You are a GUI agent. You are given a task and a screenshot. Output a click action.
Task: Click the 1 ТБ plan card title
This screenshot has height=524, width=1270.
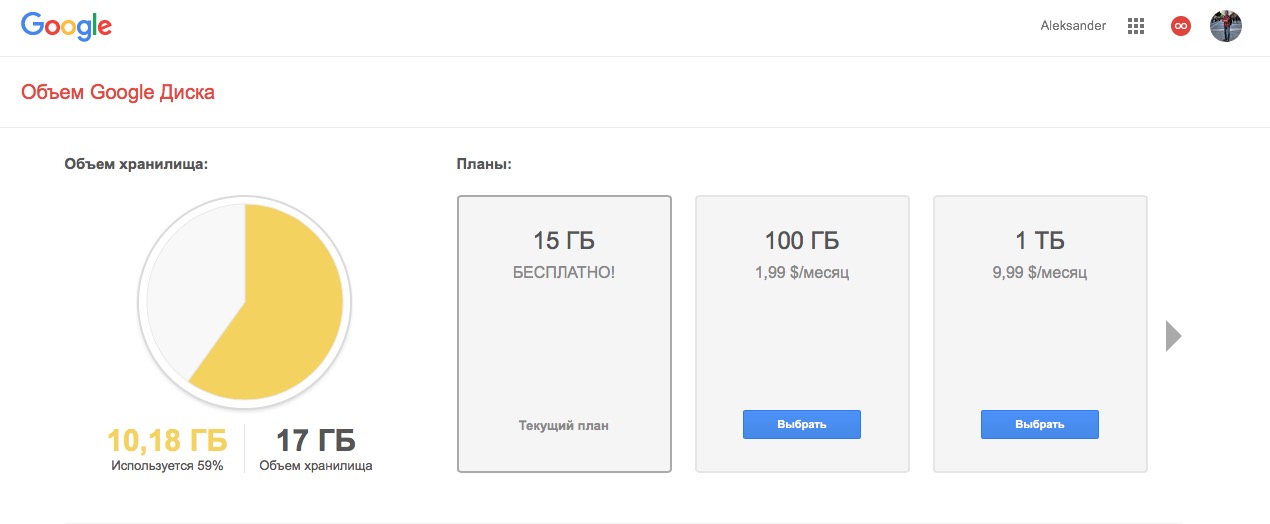[x=1040, y=241]
